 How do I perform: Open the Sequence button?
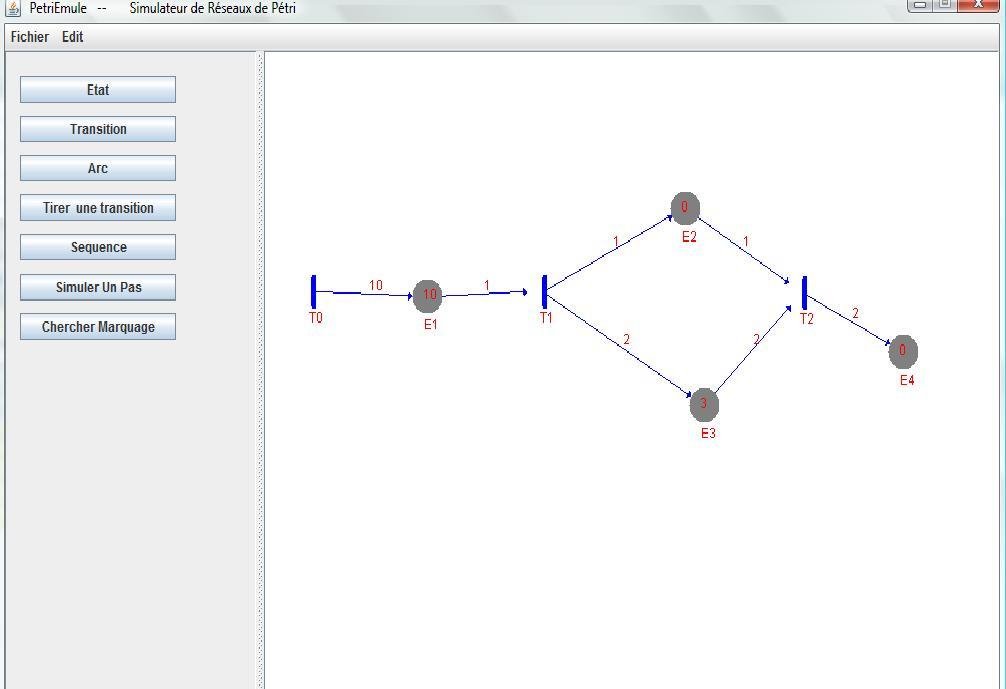(x=98, y=247)
